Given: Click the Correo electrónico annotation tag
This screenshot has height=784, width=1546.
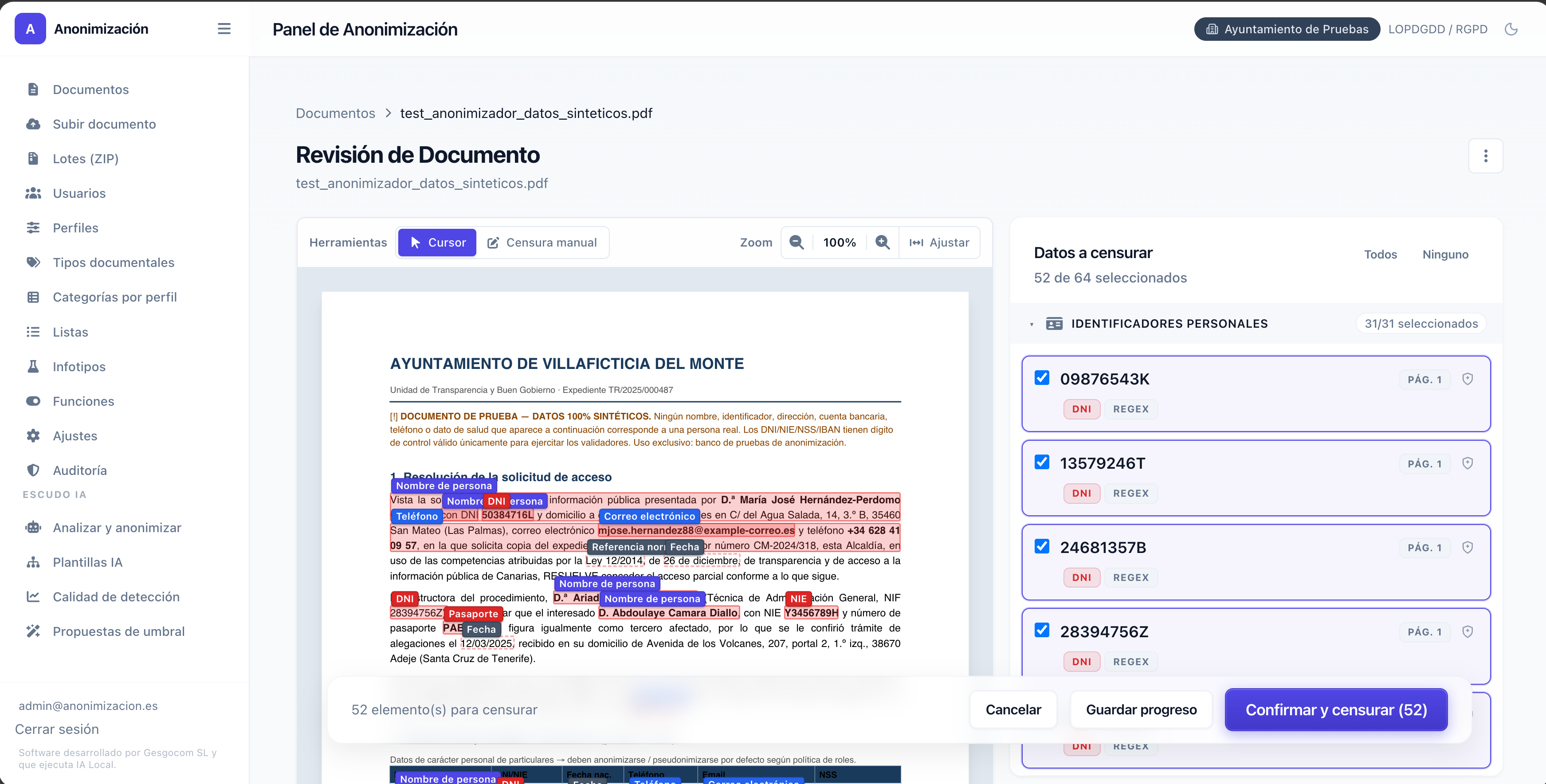Looking at the screenshot, I should [x=649, y=516].
